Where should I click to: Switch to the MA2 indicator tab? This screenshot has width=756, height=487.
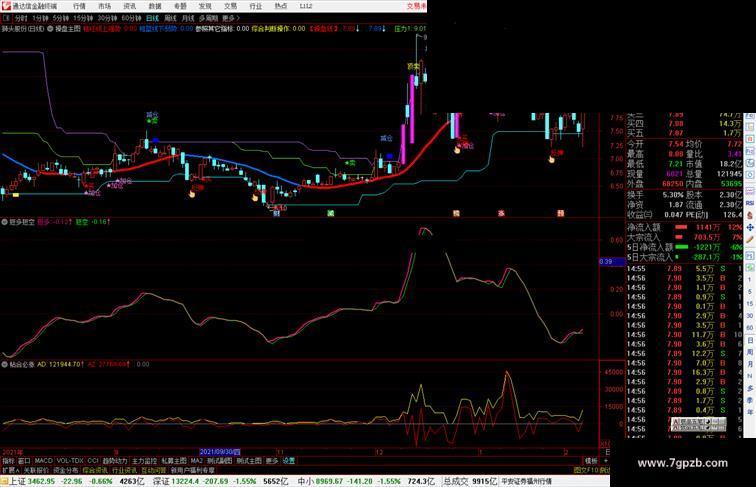click(x=197, y=461)
